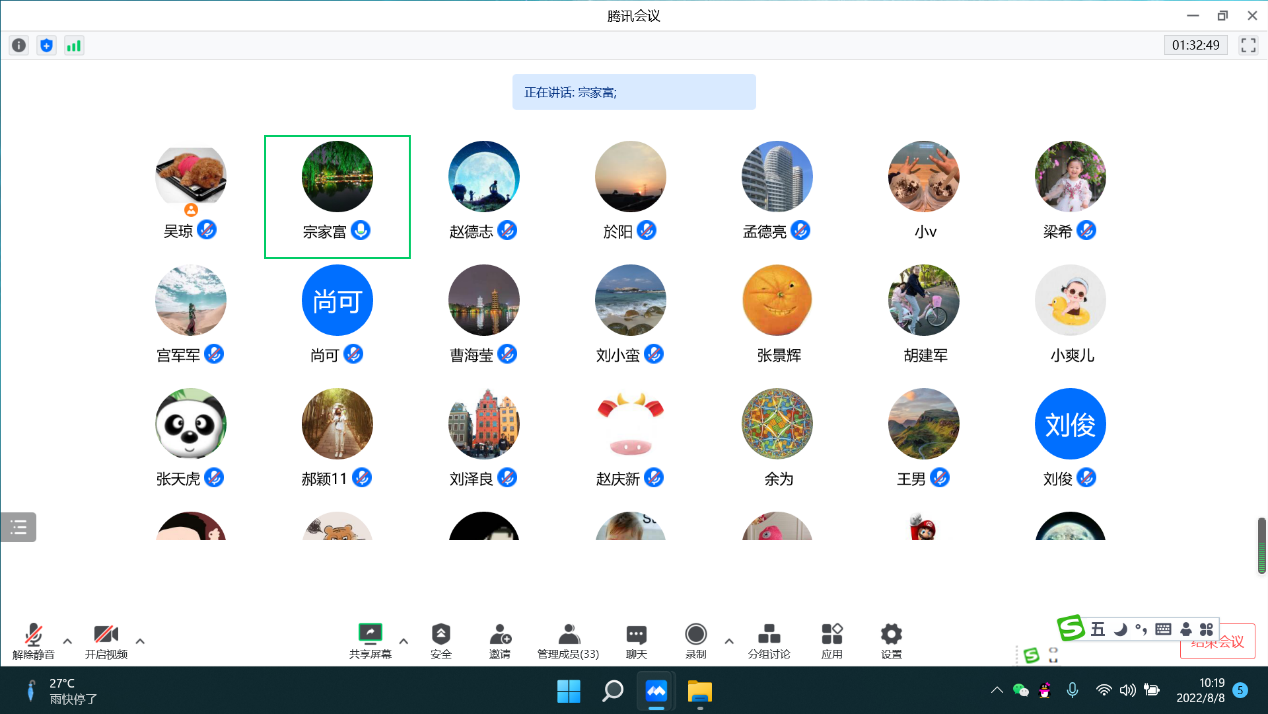This screenshot has height=714, width=1268.
Task: Expand the arrow beside 开启视频
Action: tap(140, 641)
